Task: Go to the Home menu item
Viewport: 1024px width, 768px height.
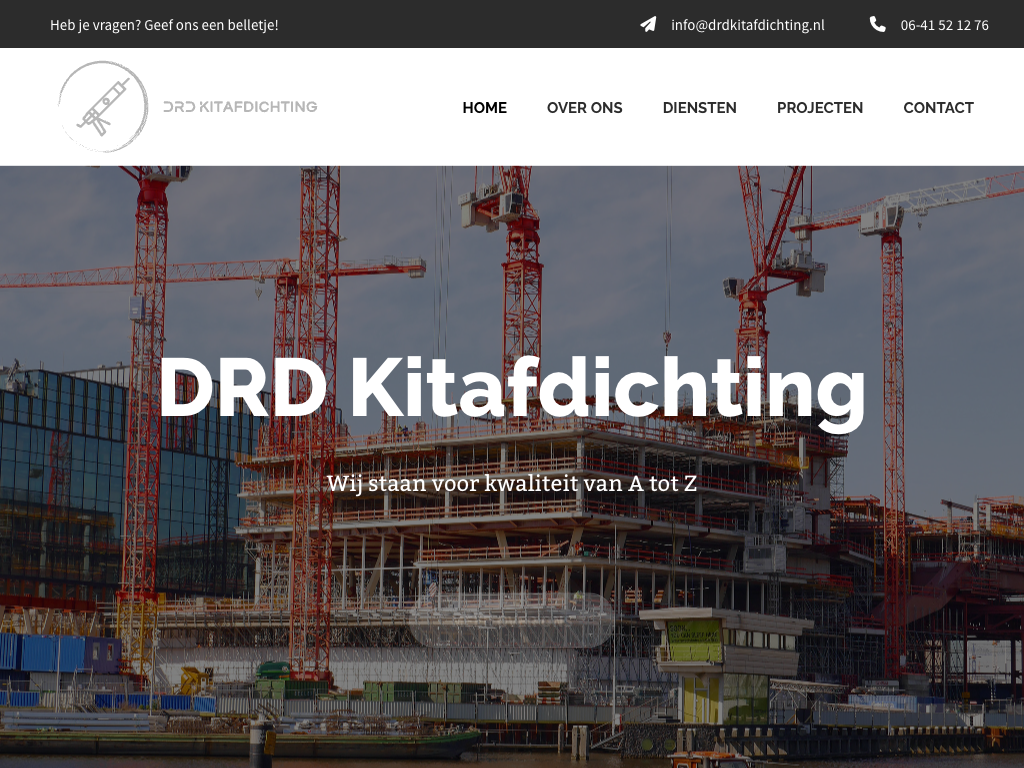Action: [484, 108]
